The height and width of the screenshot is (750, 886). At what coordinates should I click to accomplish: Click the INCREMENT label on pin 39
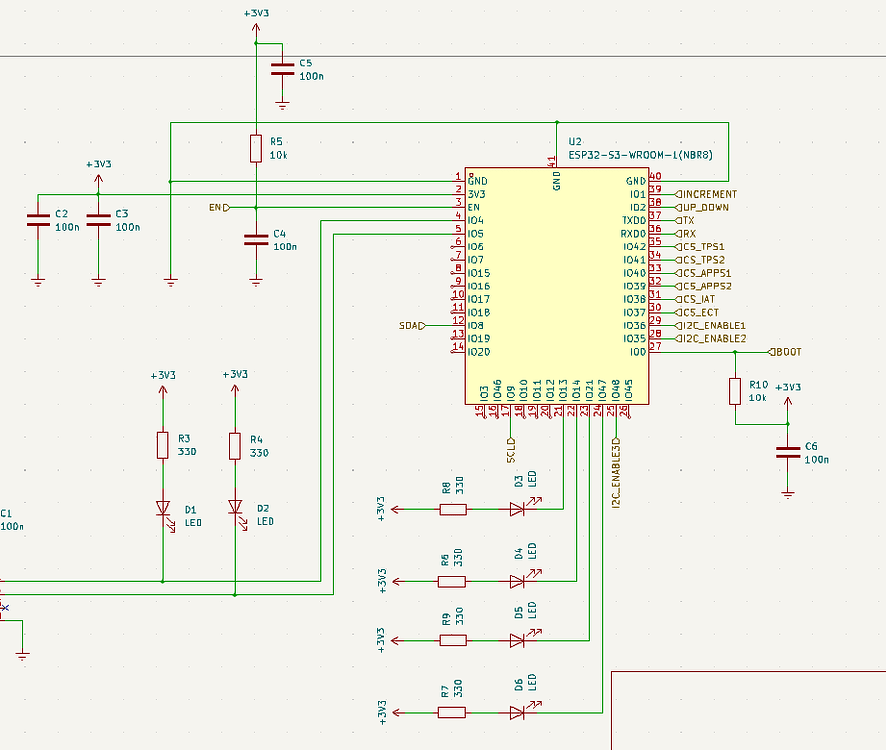point(705,194)
